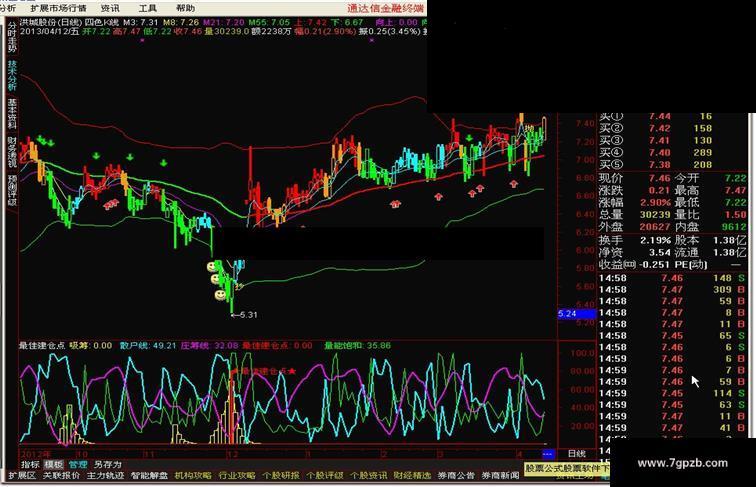The height and width of the screenshot is (487, 756).
Task: Click the 14:58 trade of 309 B
Action: [x=672, y=289]
